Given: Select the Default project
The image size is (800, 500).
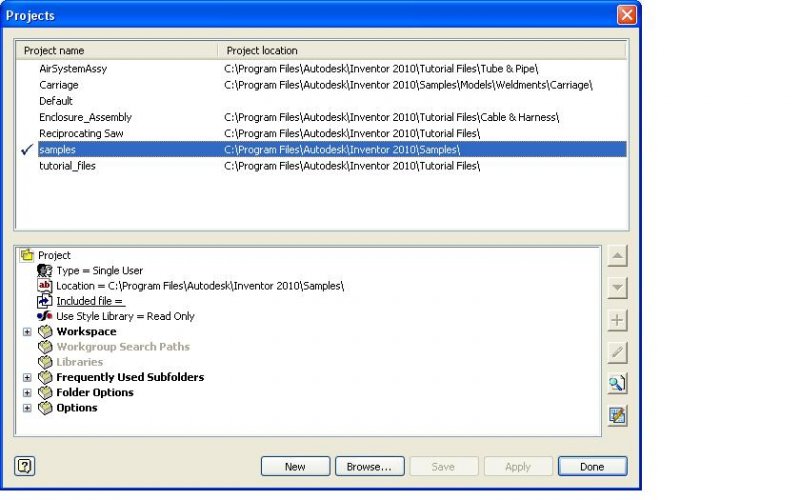Looking at the screenshot, I should 56,101.
